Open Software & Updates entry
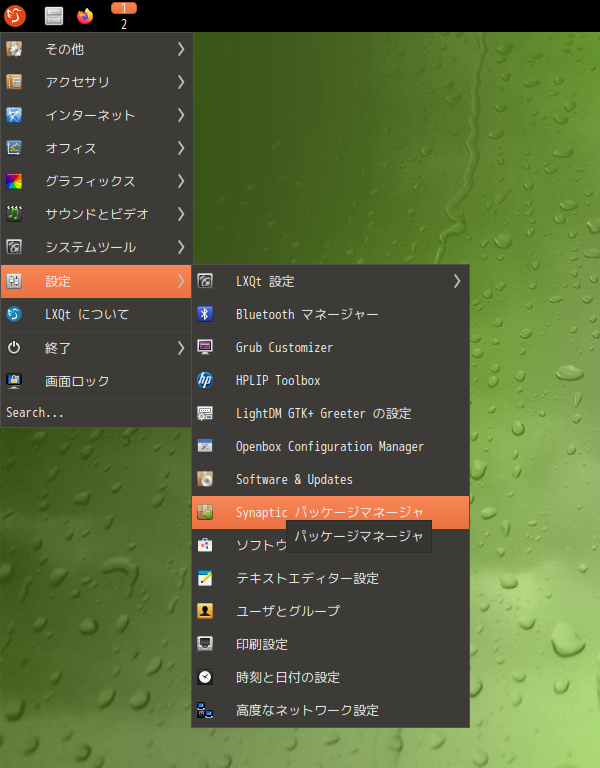This screenshot has width=600, height=768. (330, 479)
